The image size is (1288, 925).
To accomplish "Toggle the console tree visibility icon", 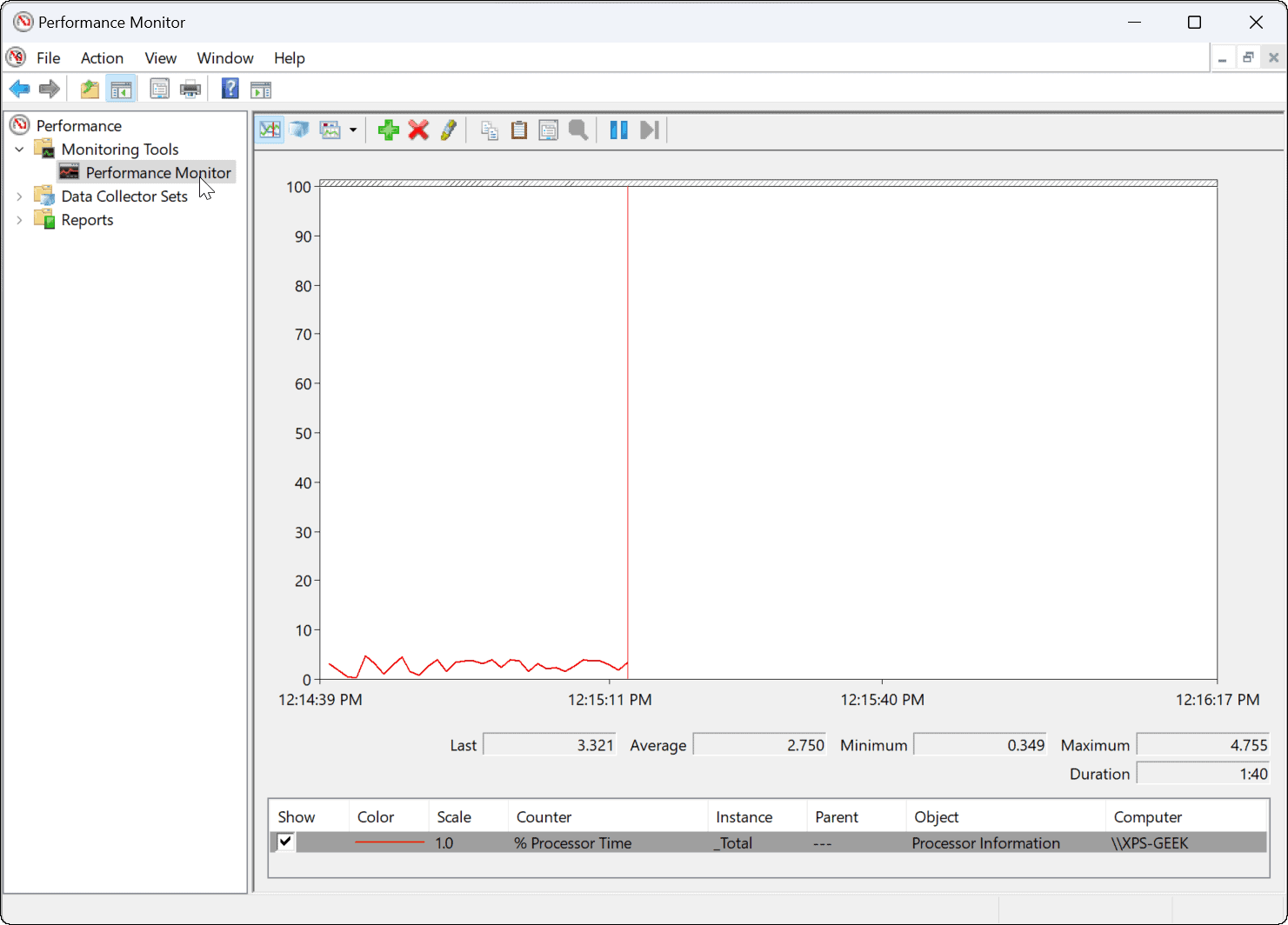I will tap(121, 88).
